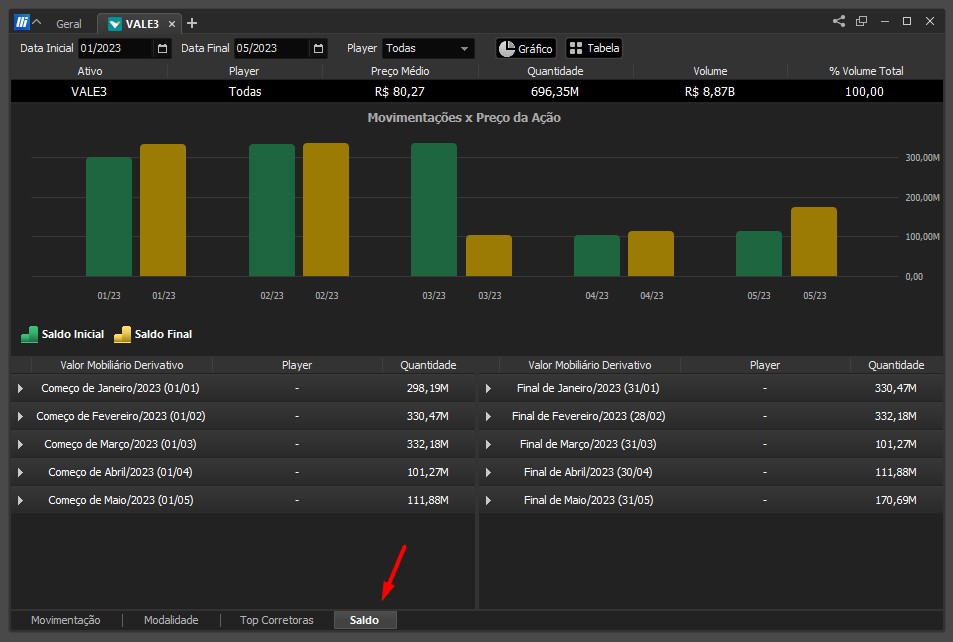
Task: Expand the Final de Maio/2023 row
Action: pos(488,500)
